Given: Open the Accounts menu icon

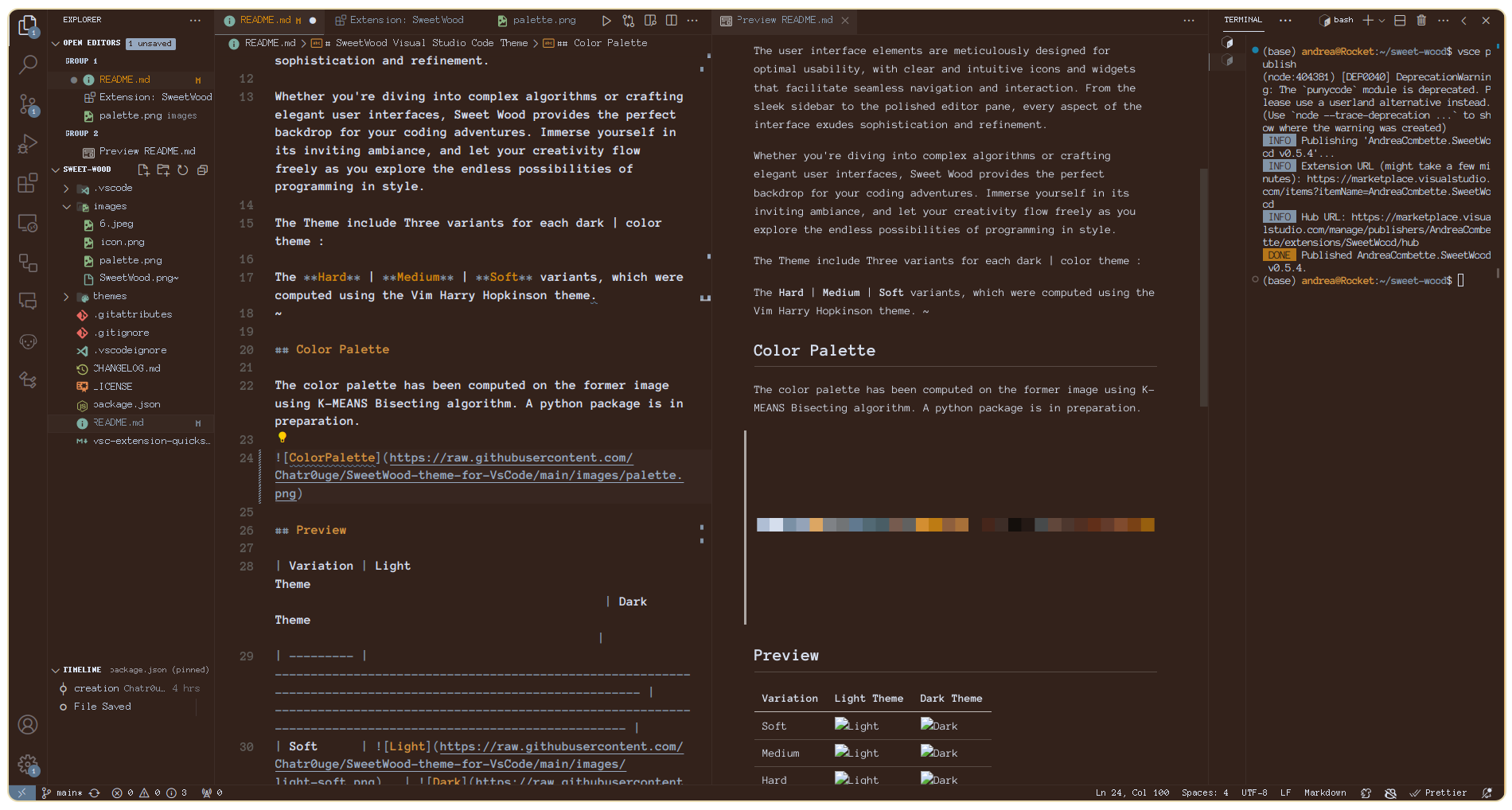Looking at the screenshot, I should pyautogui.click(x=28, y=725).
